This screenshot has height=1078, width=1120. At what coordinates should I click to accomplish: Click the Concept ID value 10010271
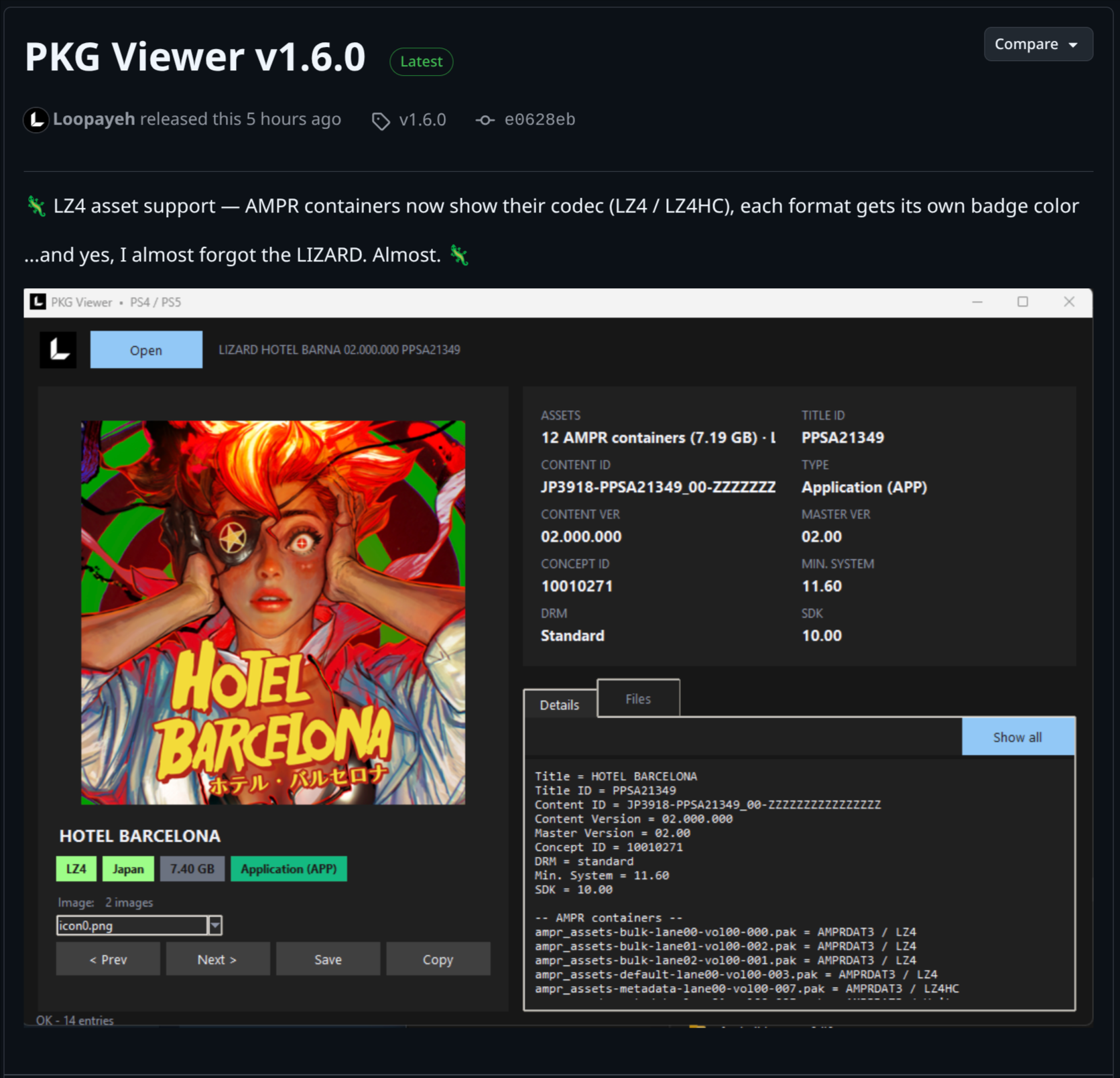click(x=577, y=586)
